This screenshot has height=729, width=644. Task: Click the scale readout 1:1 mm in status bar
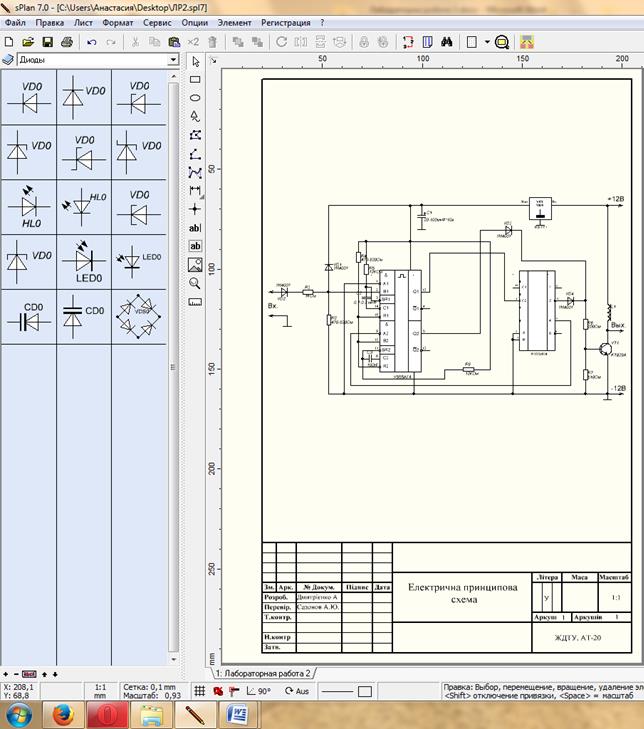(x=100, y=691)
